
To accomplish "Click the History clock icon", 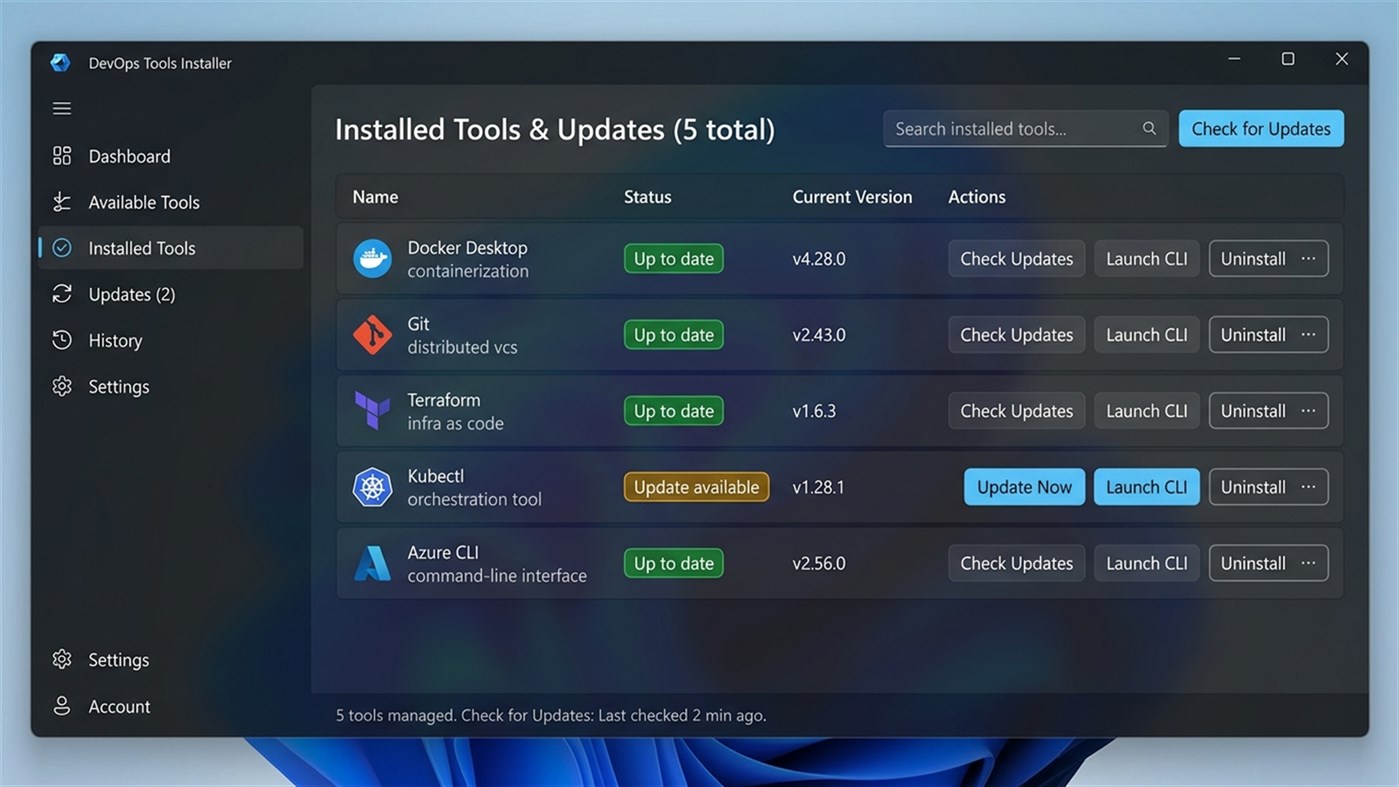I will (x=62, y=340).
